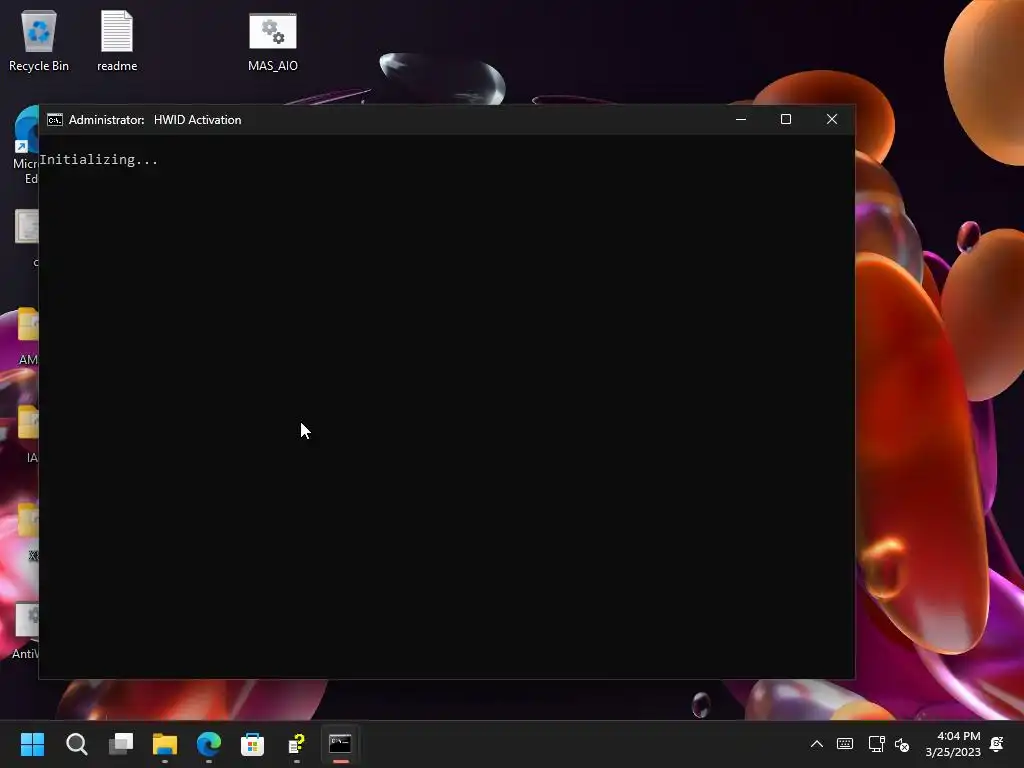Launch File Explorer from taskbar
This screenshot has height=768, width=1024.
point(165,744)
